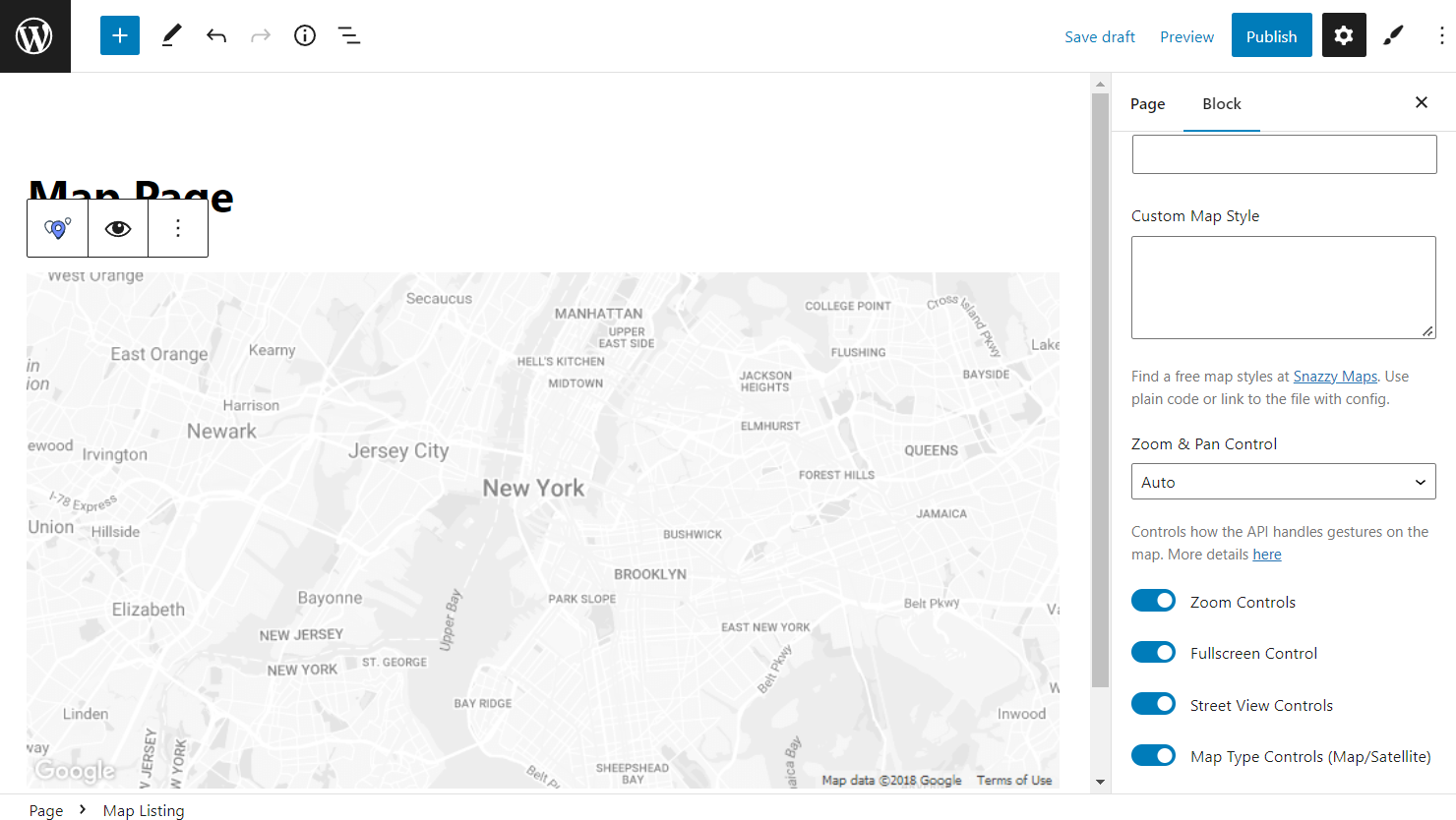
Task: Click the Google logo on map
Action: [75, 772]
